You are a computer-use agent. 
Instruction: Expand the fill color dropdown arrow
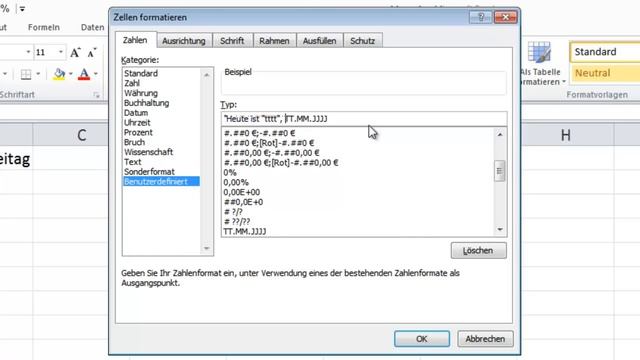(71, 74)
